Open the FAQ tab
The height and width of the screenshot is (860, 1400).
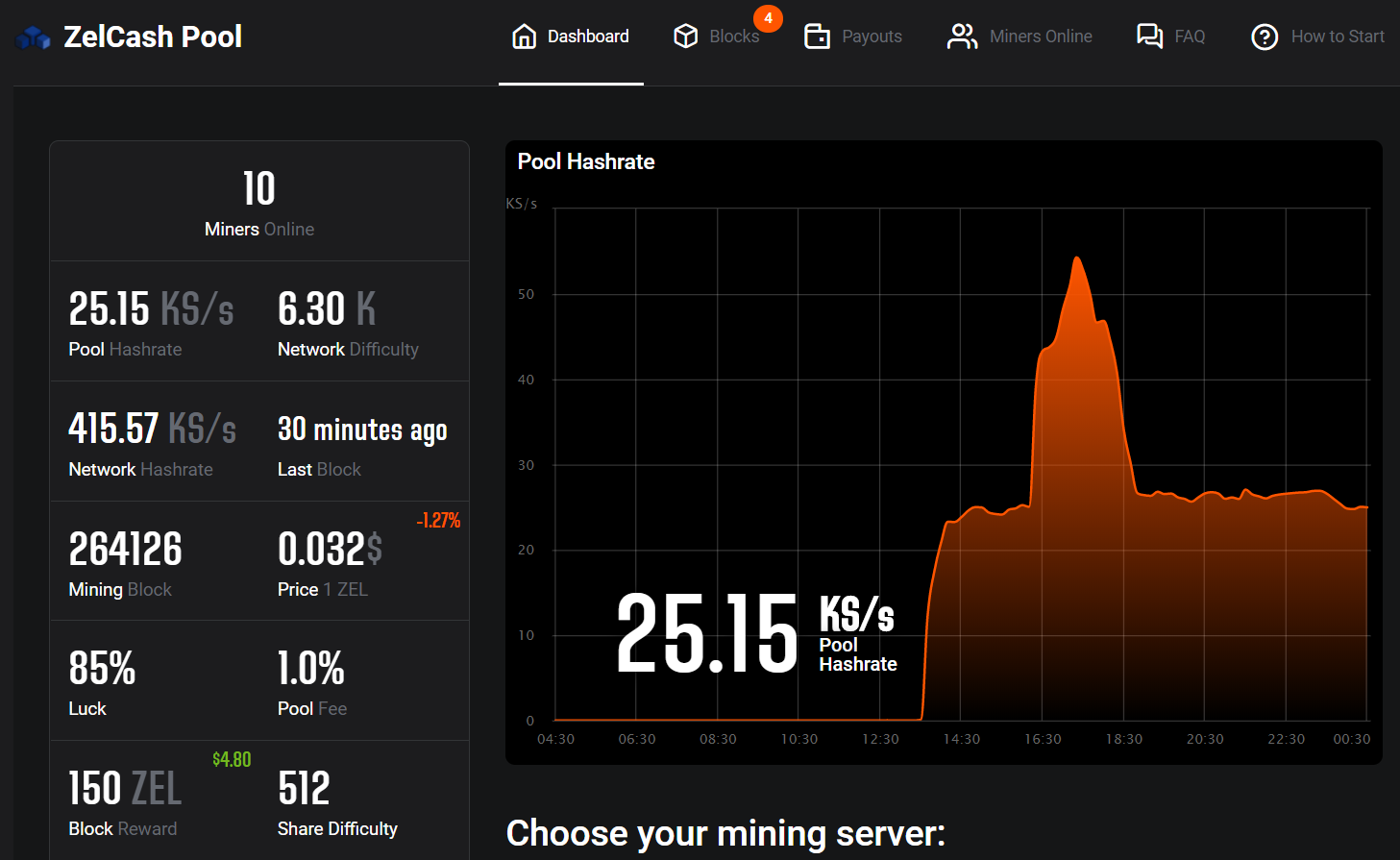1170,37
